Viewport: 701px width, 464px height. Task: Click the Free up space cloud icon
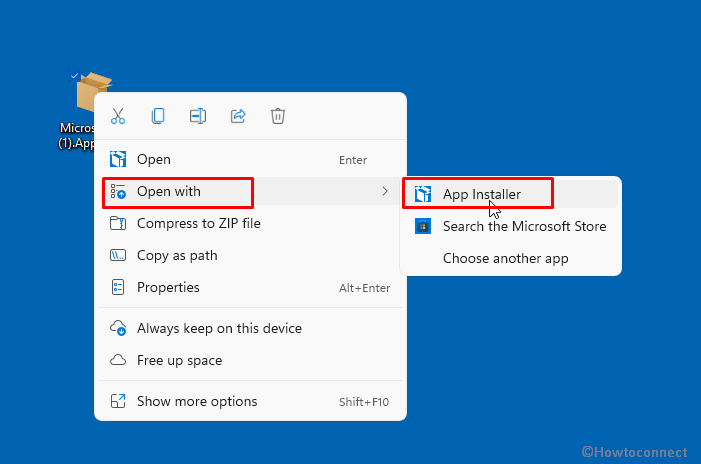(118, 360)
